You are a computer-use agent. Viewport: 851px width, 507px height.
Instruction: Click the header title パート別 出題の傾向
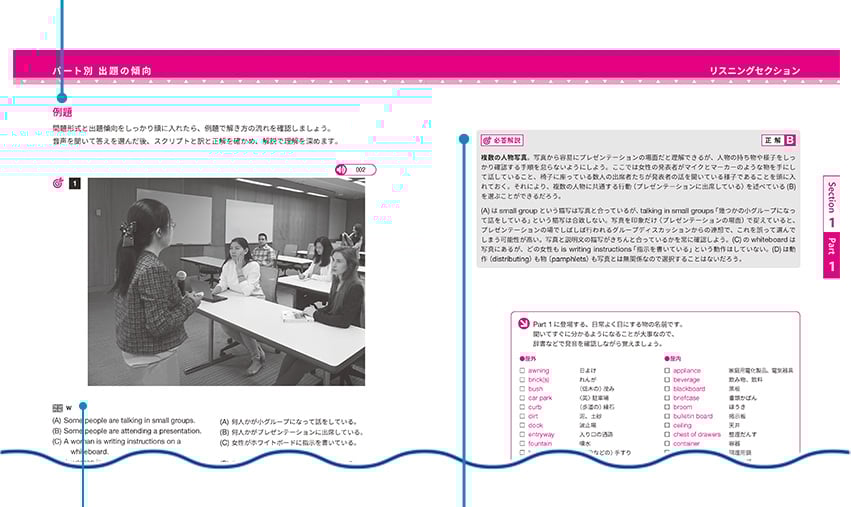pyautogui.click(x=102, y=71)
